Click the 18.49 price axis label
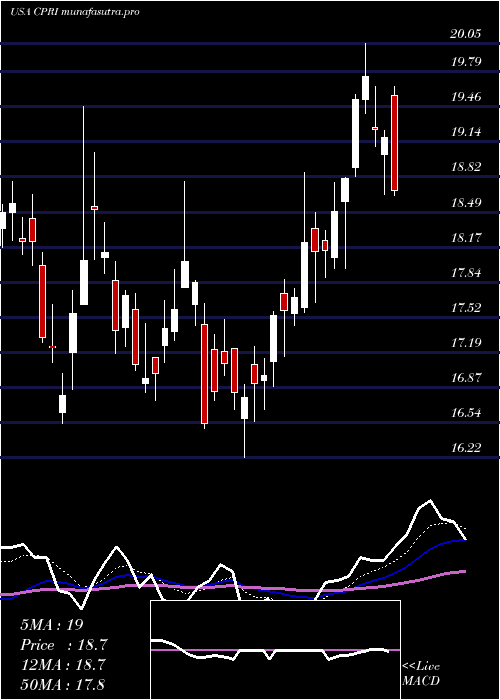The image size is (500, 700). pos(466,203)
